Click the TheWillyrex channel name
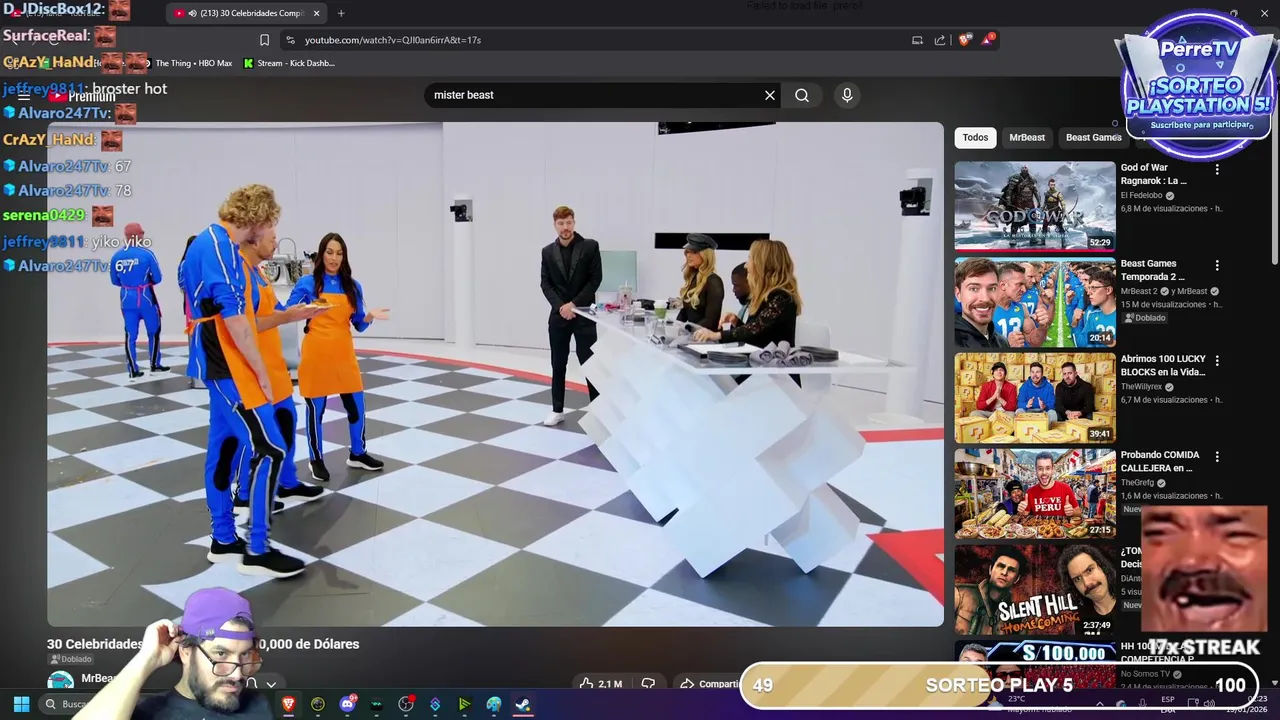The image size is (1280, 720). [1141, 387]
